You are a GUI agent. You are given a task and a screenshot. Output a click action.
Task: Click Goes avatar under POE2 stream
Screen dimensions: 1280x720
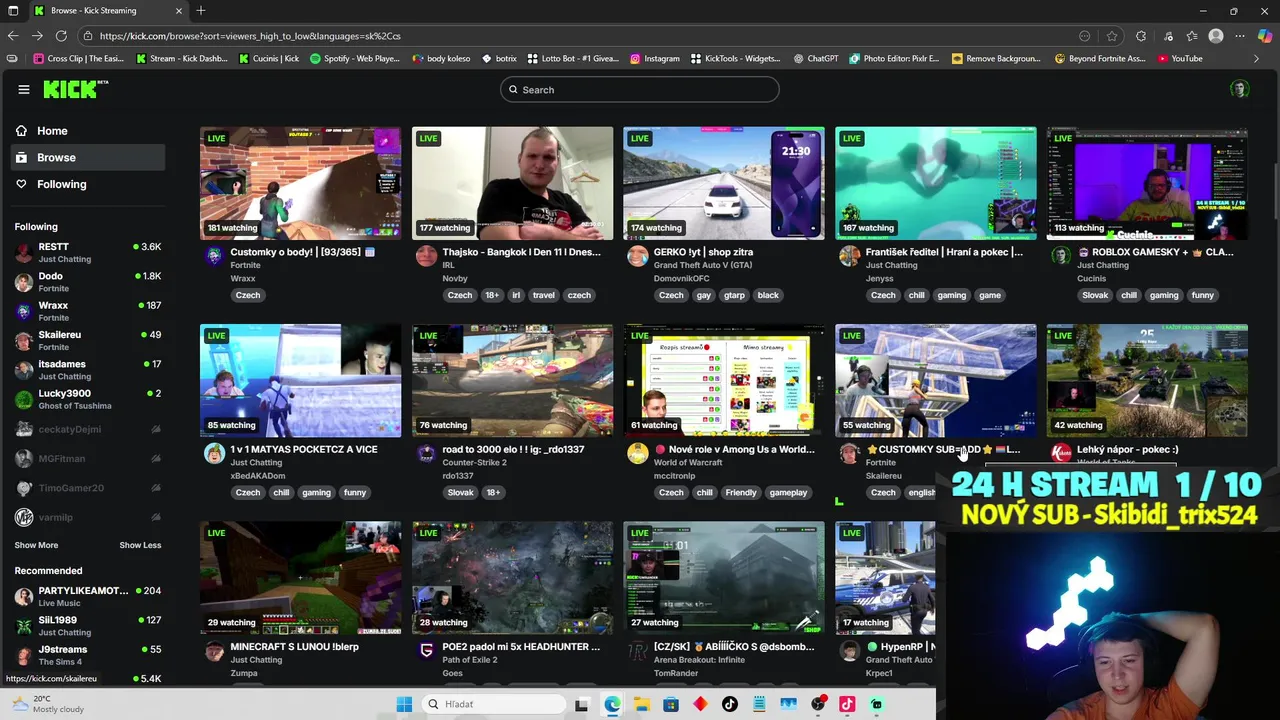426,650
